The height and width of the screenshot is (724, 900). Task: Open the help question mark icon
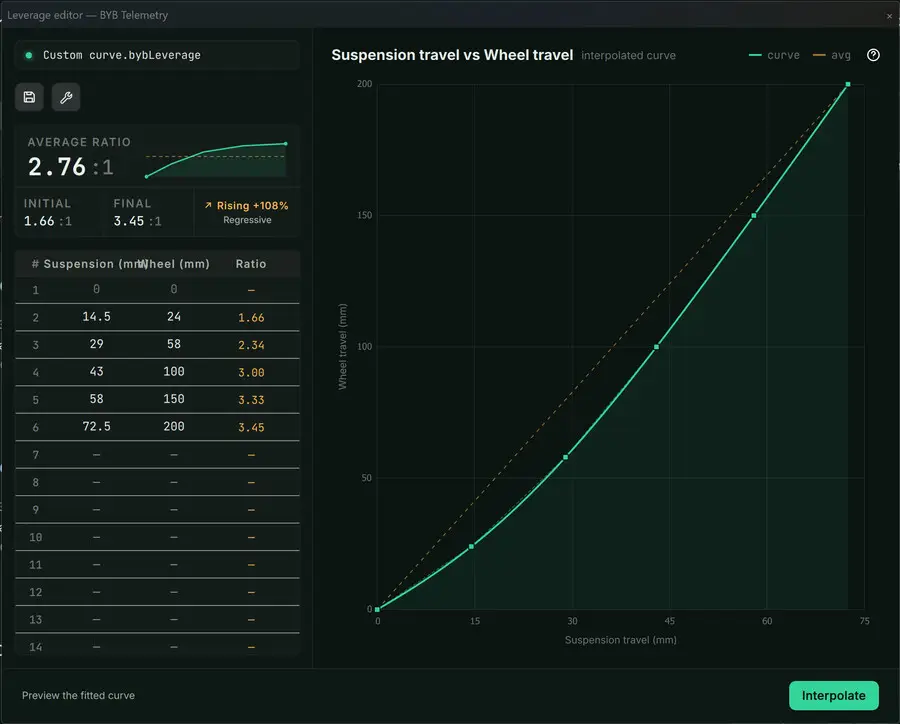tap(873, 55)
